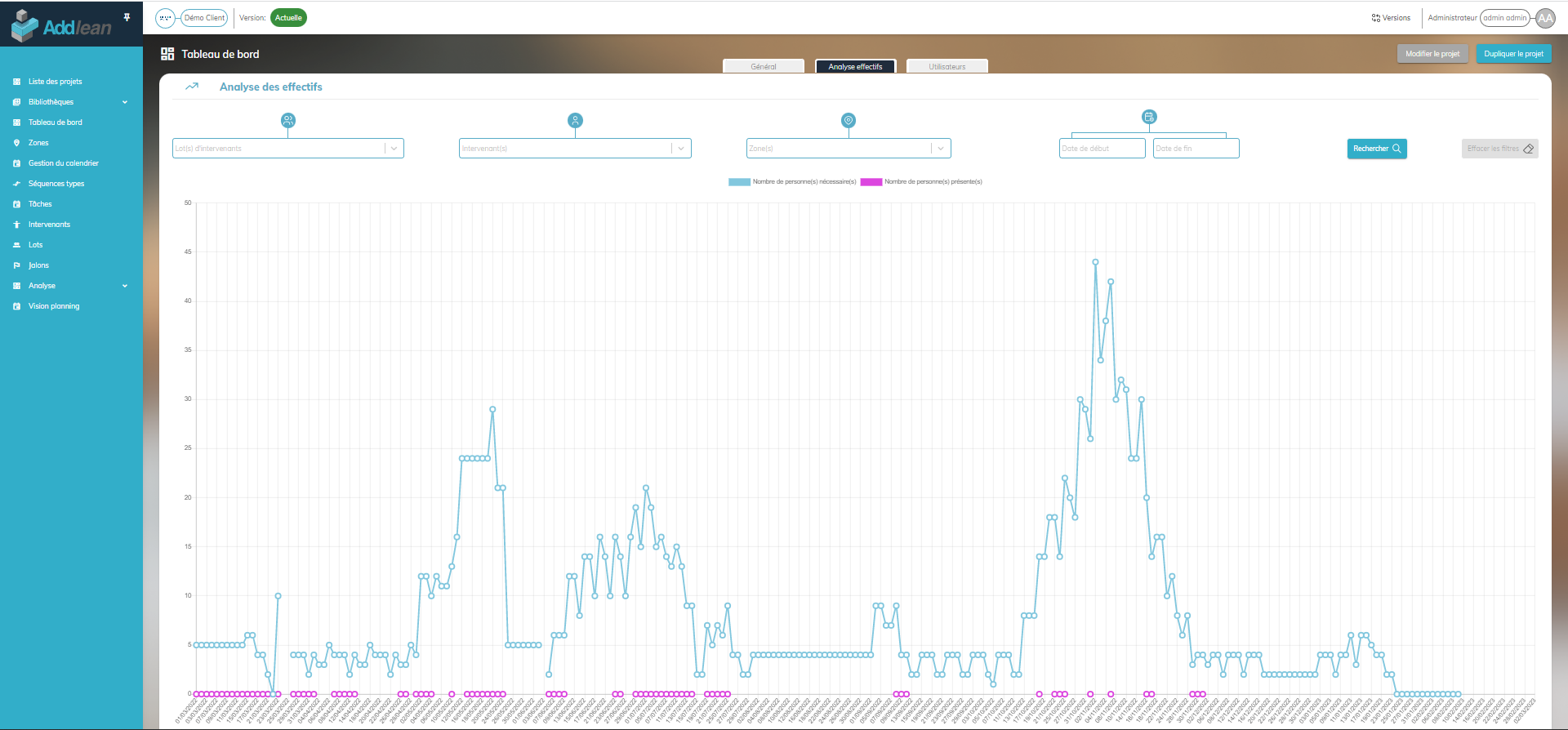This screenshot has width=1568, height=730.
Task: Click the calendar icon above date fields
Action: click(x=1148, y=117)
